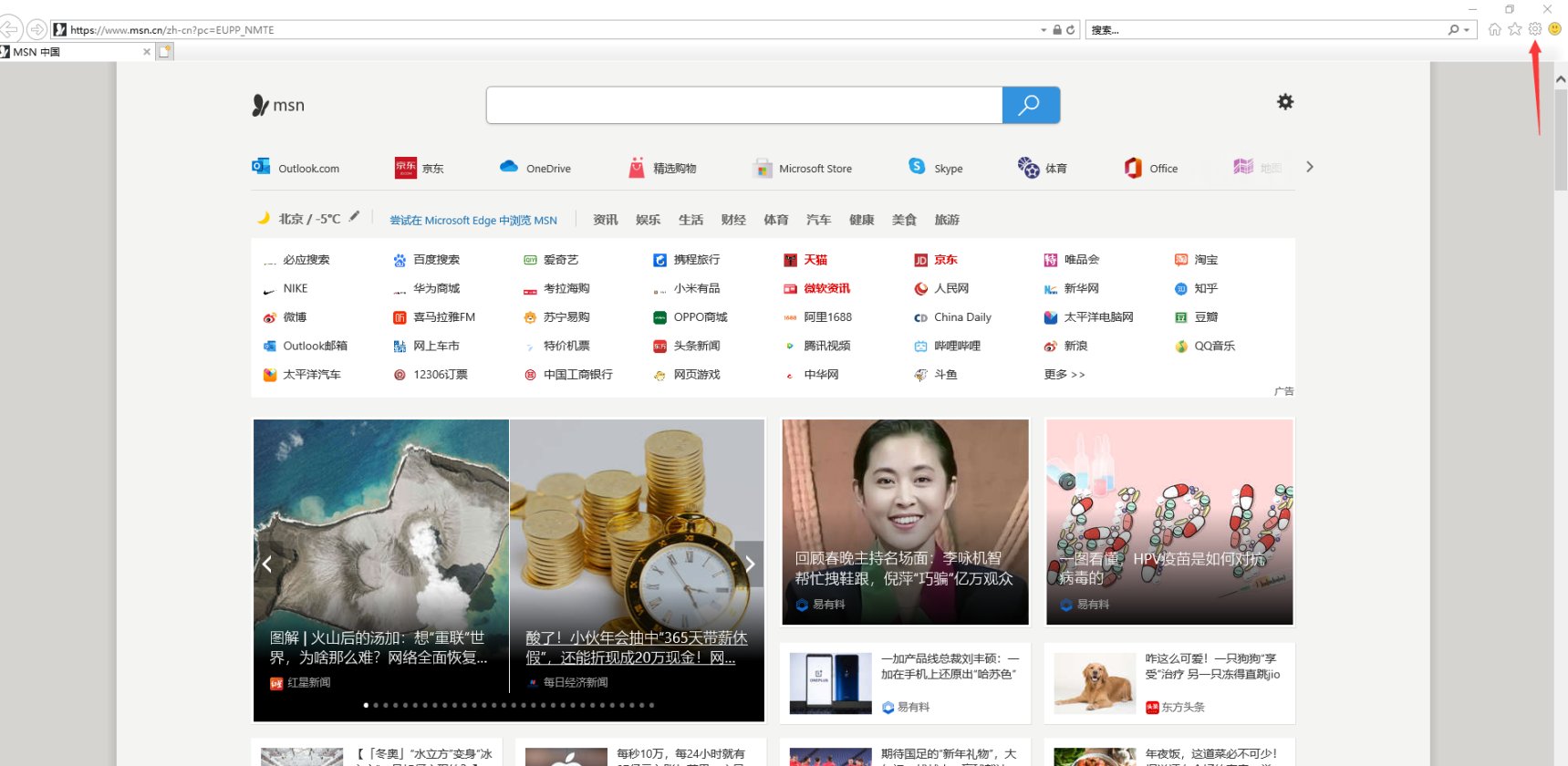Open the Skype shortcut icon

tap(917, 167)
